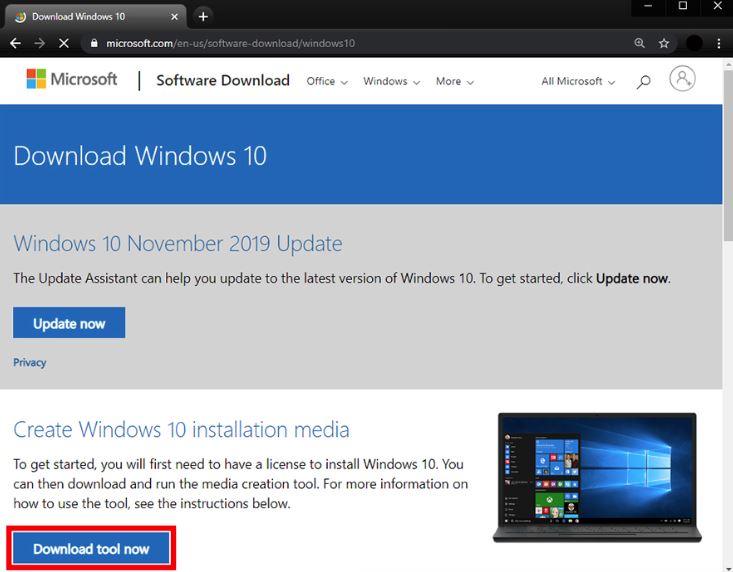Click the Microsoft logo
The image size is (733, 572).
[x=72, y=79]
